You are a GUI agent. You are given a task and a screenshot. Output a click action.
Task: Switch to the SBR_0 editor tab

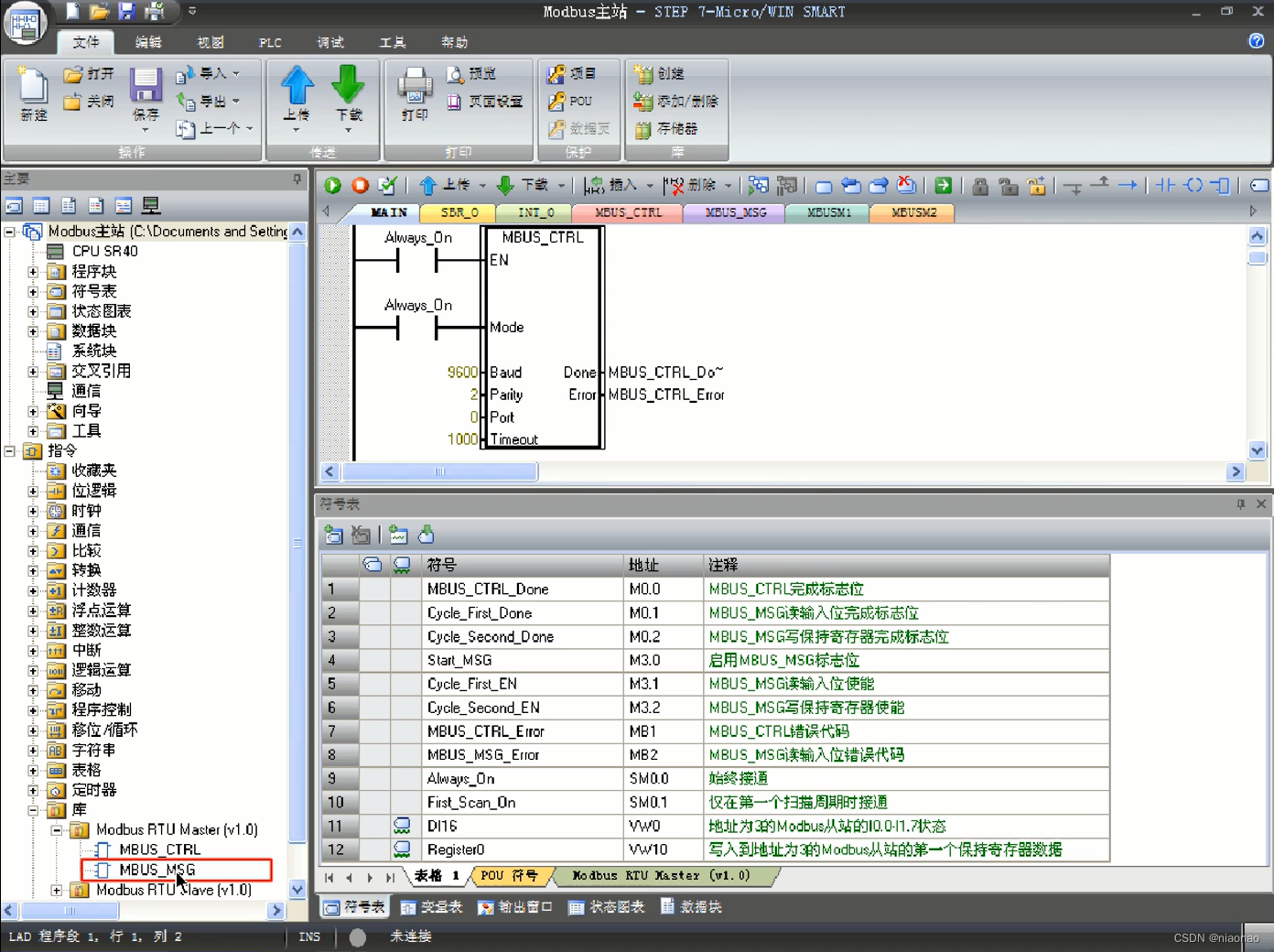[x=459, y=212]
